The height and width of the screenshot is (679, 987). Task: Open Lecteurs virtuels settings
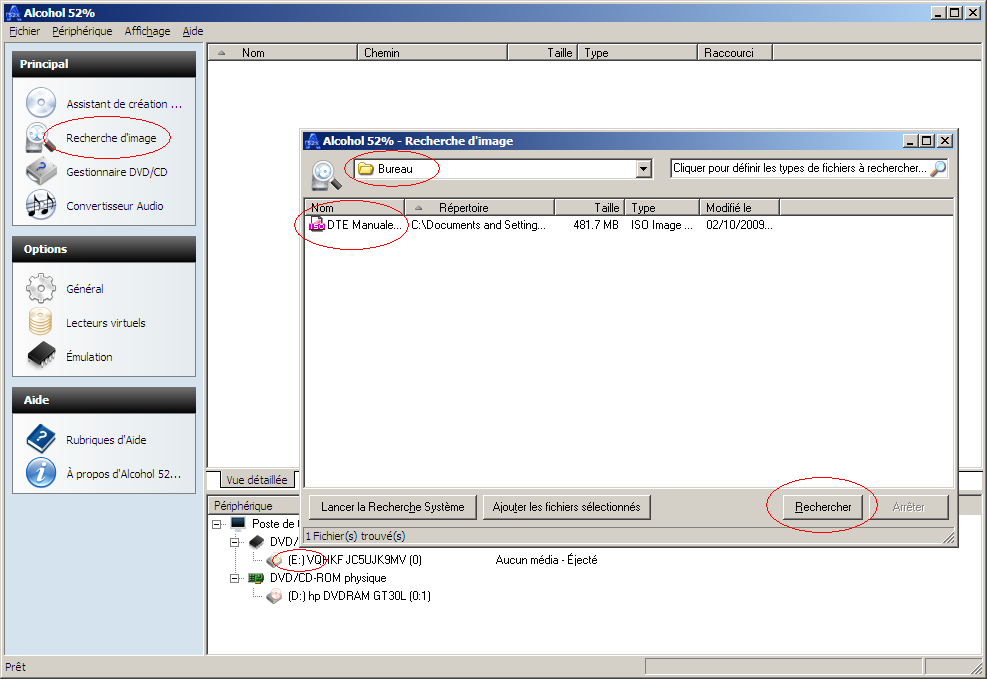pyautogui.click(x=106, y=323)
